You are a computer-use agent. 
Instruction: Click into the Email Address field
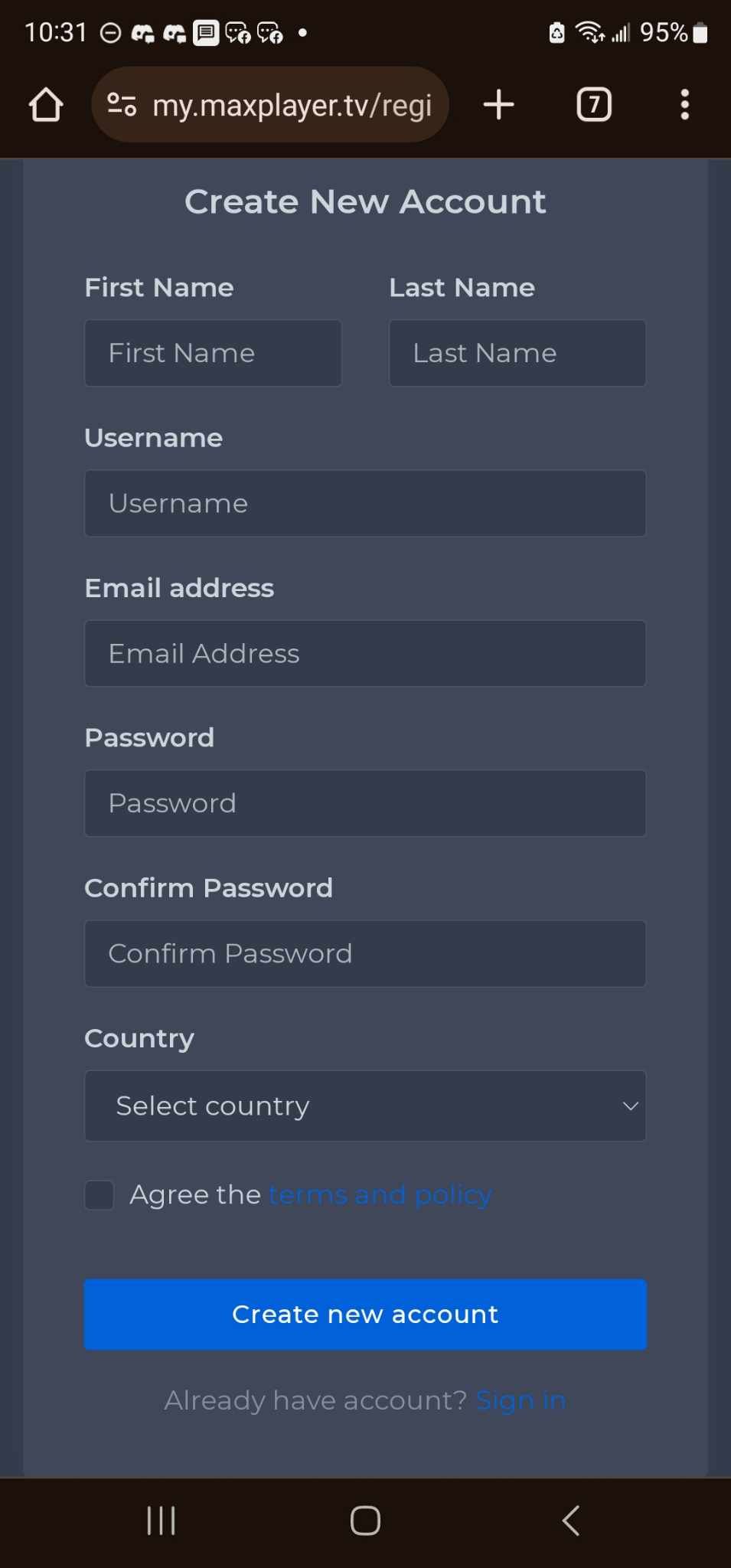365,653
